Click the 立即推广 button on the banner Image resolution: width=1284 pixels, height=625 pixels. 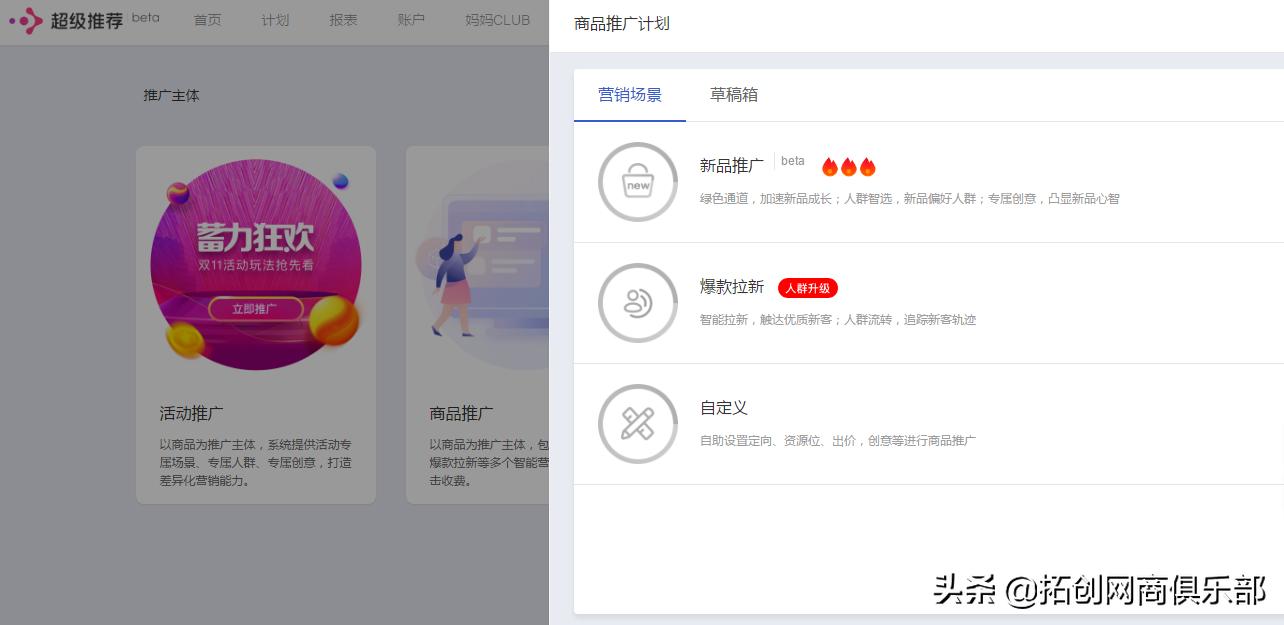[256, 308]
